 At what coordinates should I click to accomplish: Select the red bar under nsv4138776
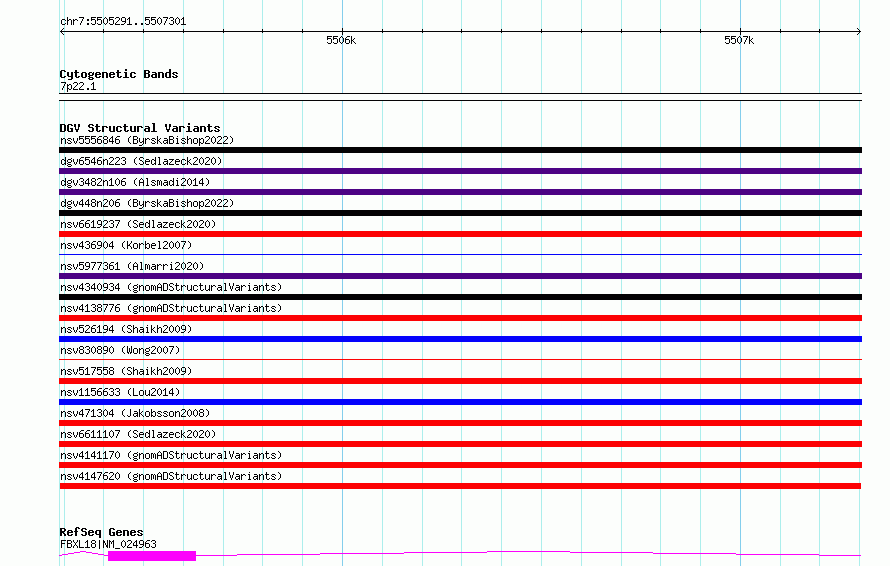coord(460,318)
